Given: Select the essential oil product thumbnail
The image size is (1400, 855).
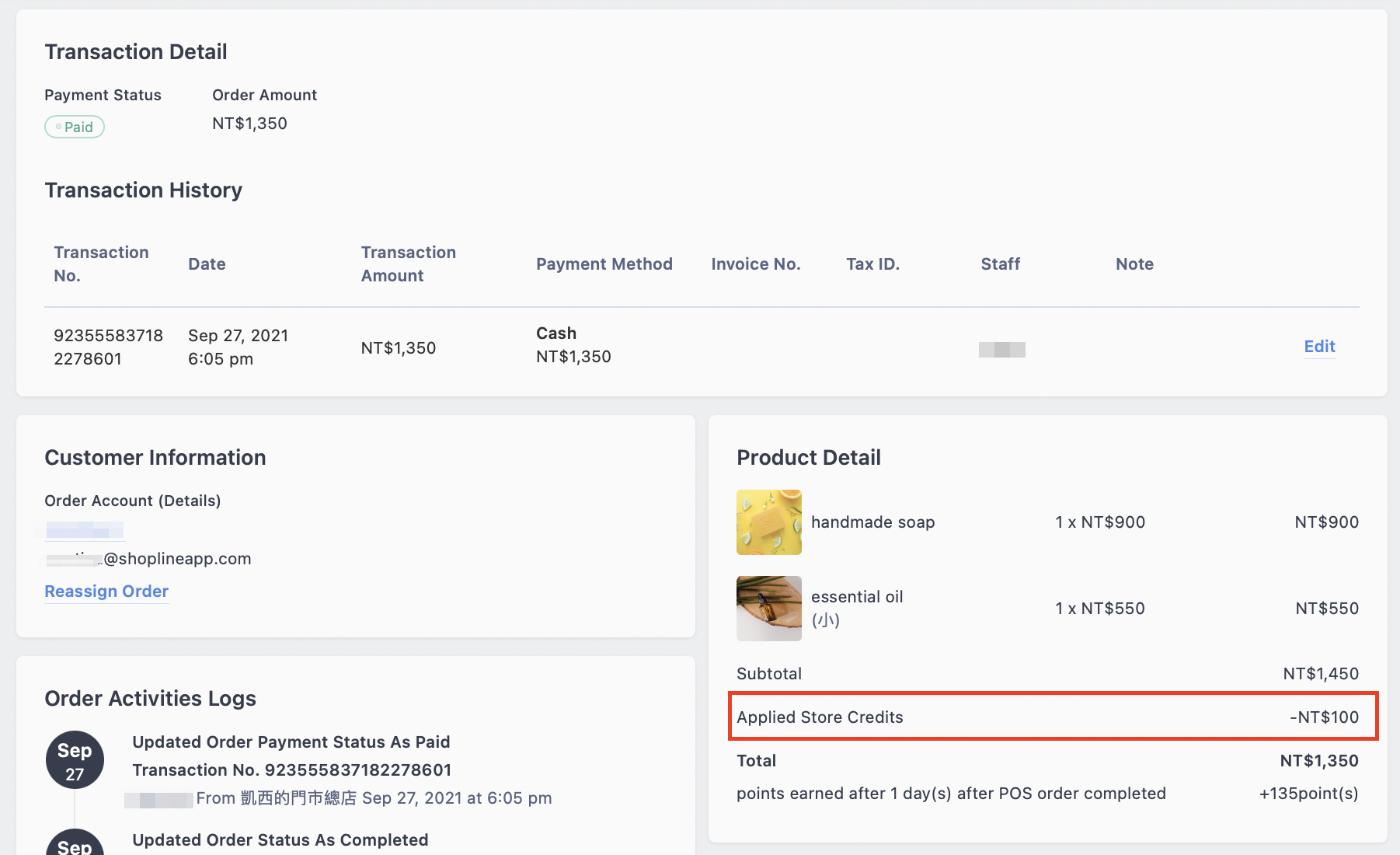Looking at the screenshot, I should click(769, 609).
